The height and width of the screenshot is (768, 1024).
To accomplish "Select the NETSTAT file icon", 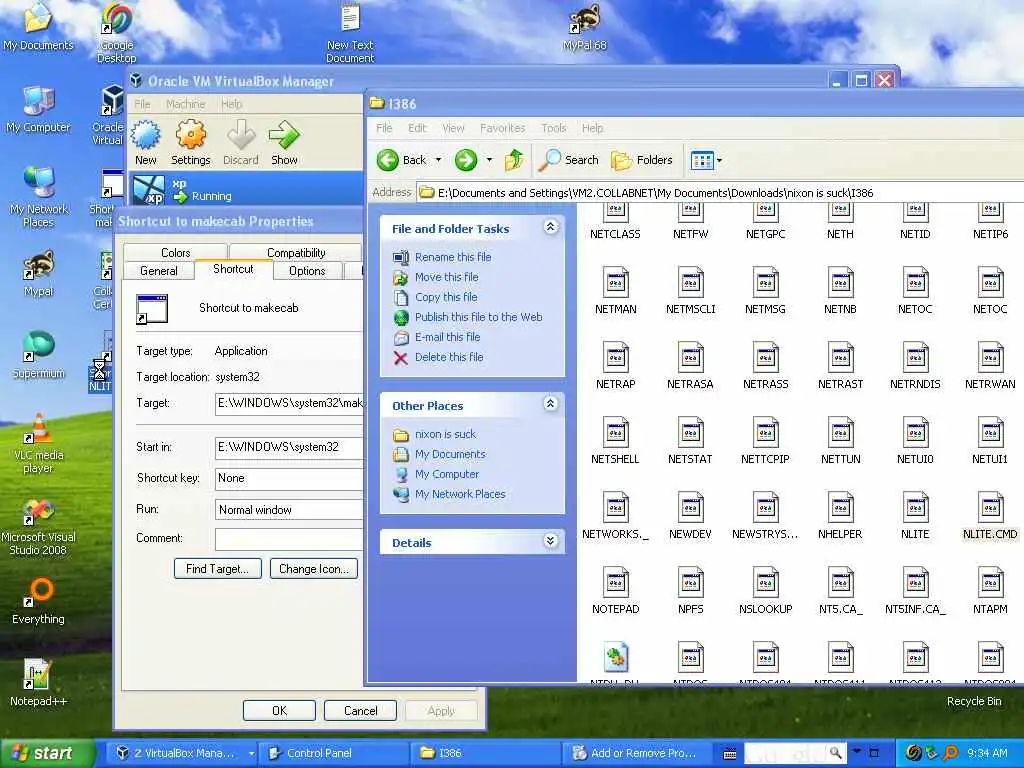I will 690,440.
